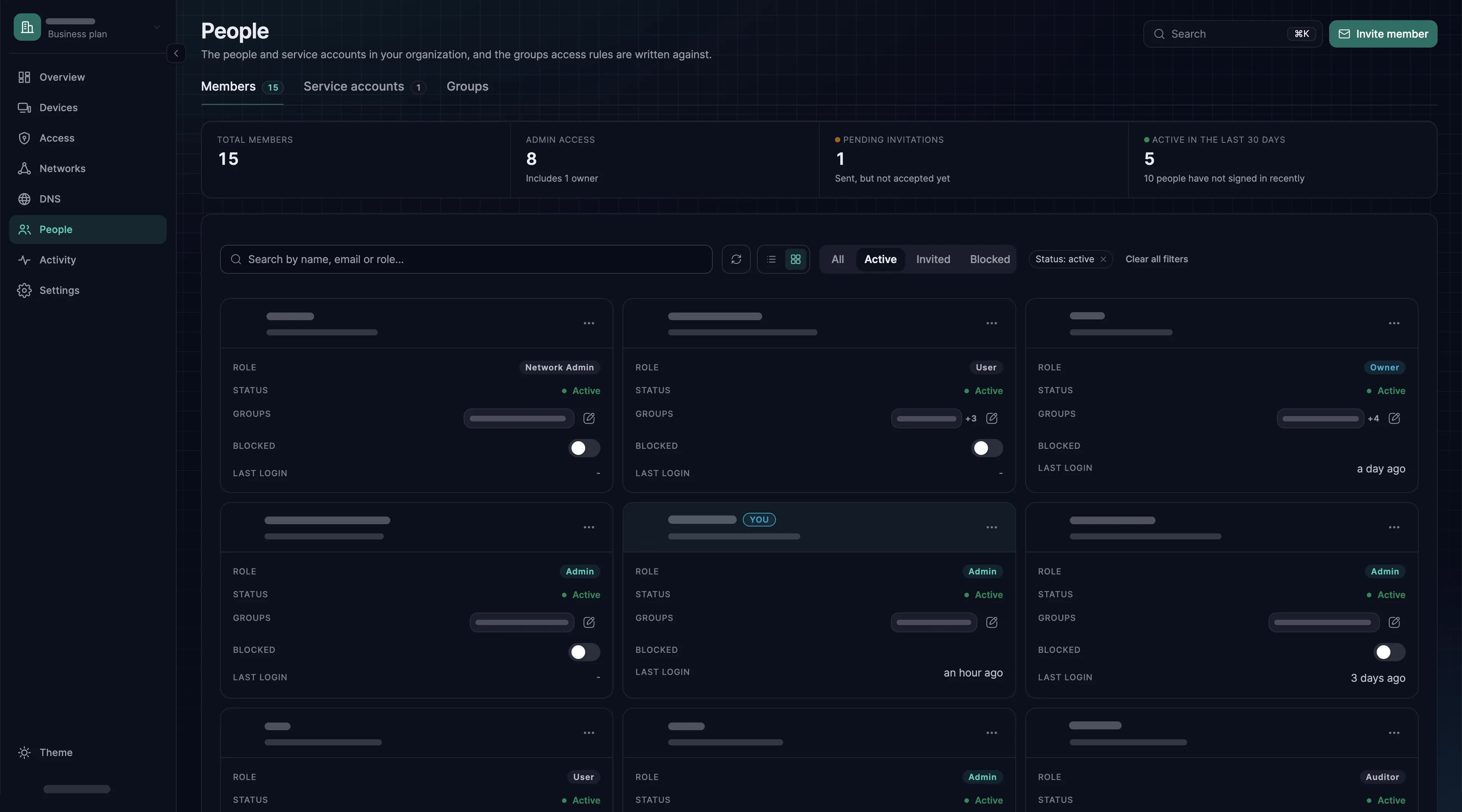Collapse the sidebar with the chevron button

[x=176, y=53]
